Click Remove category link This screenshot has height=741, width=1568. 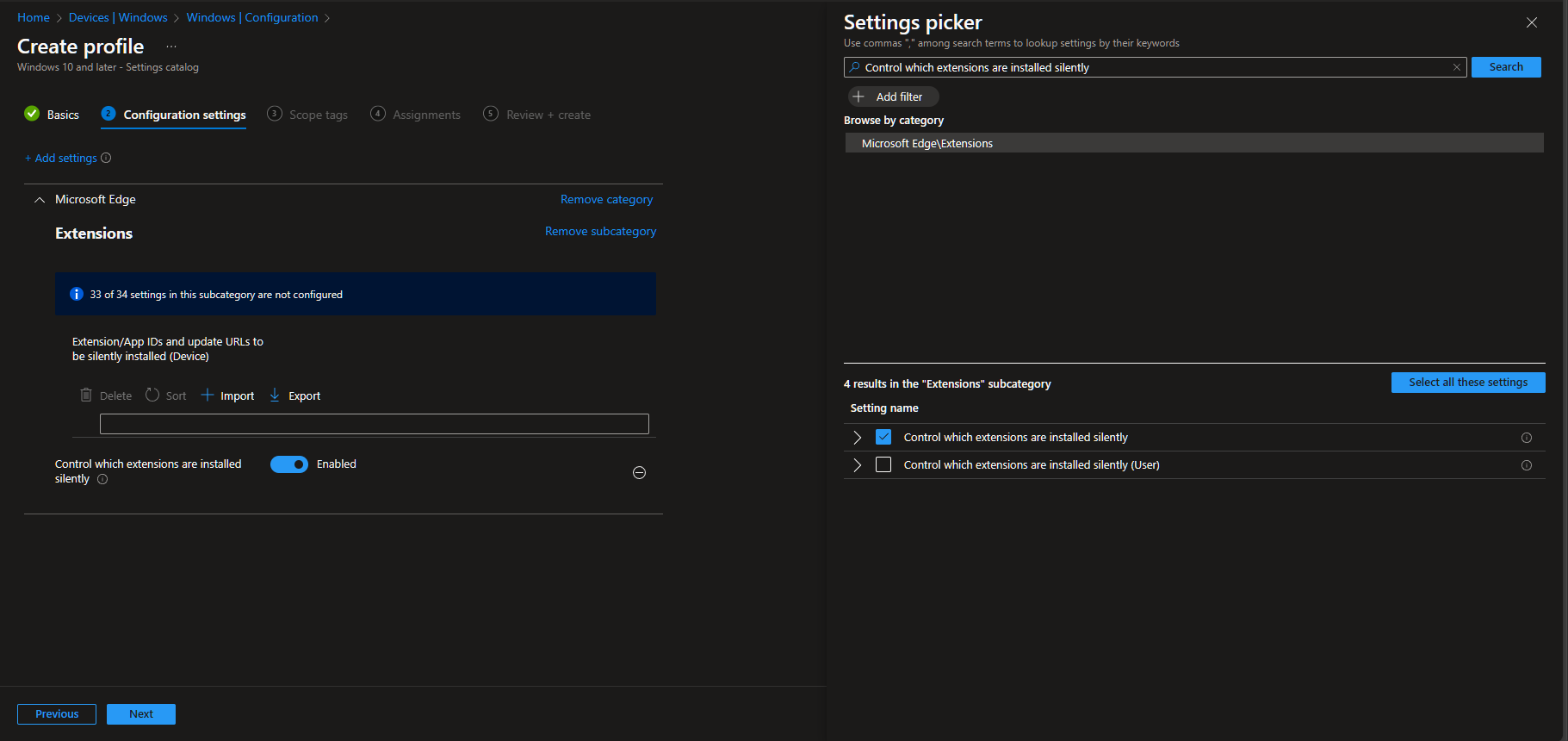coord(606,199)
